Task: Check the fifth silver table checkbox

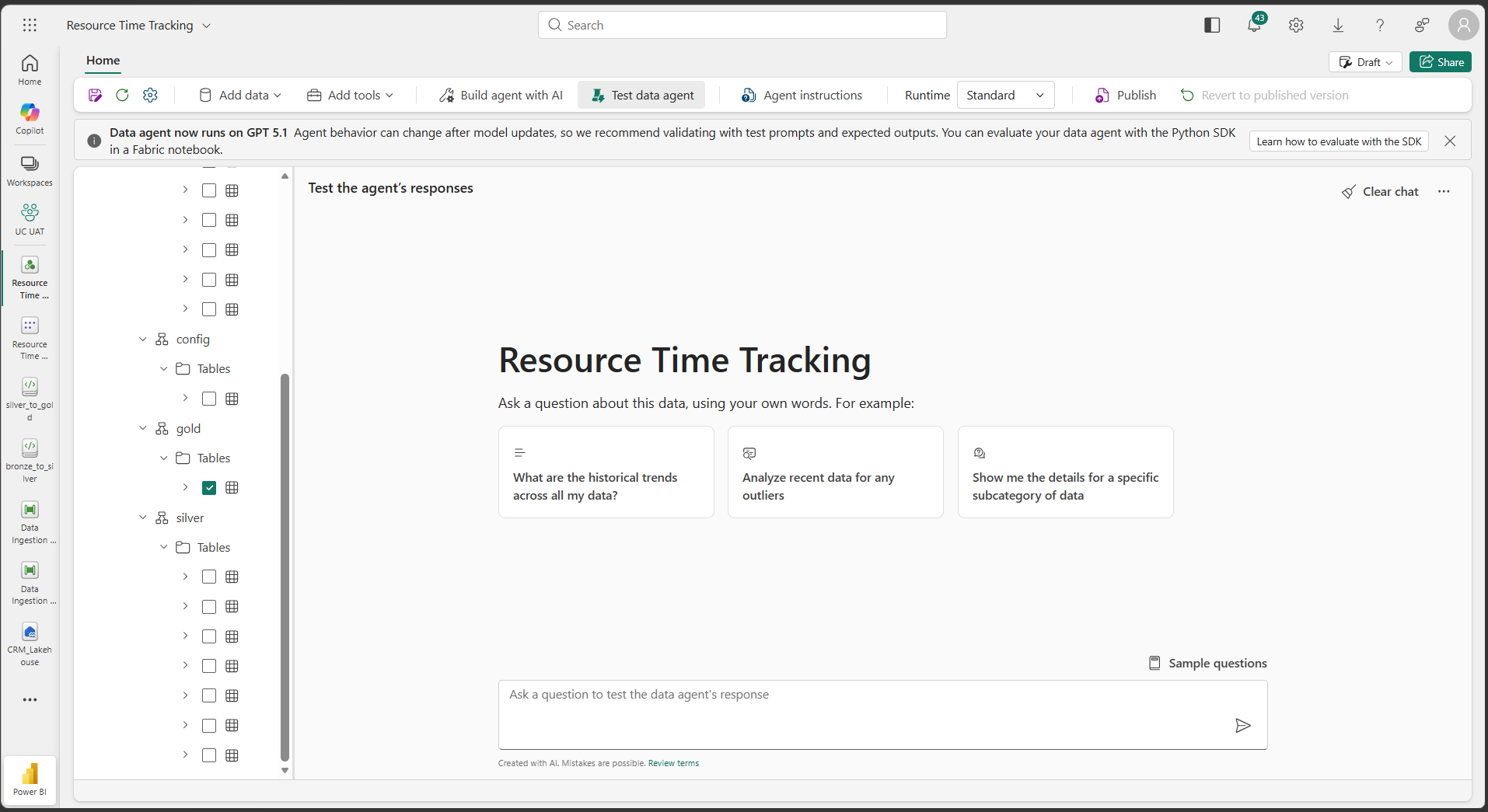Action: [209, 695]
